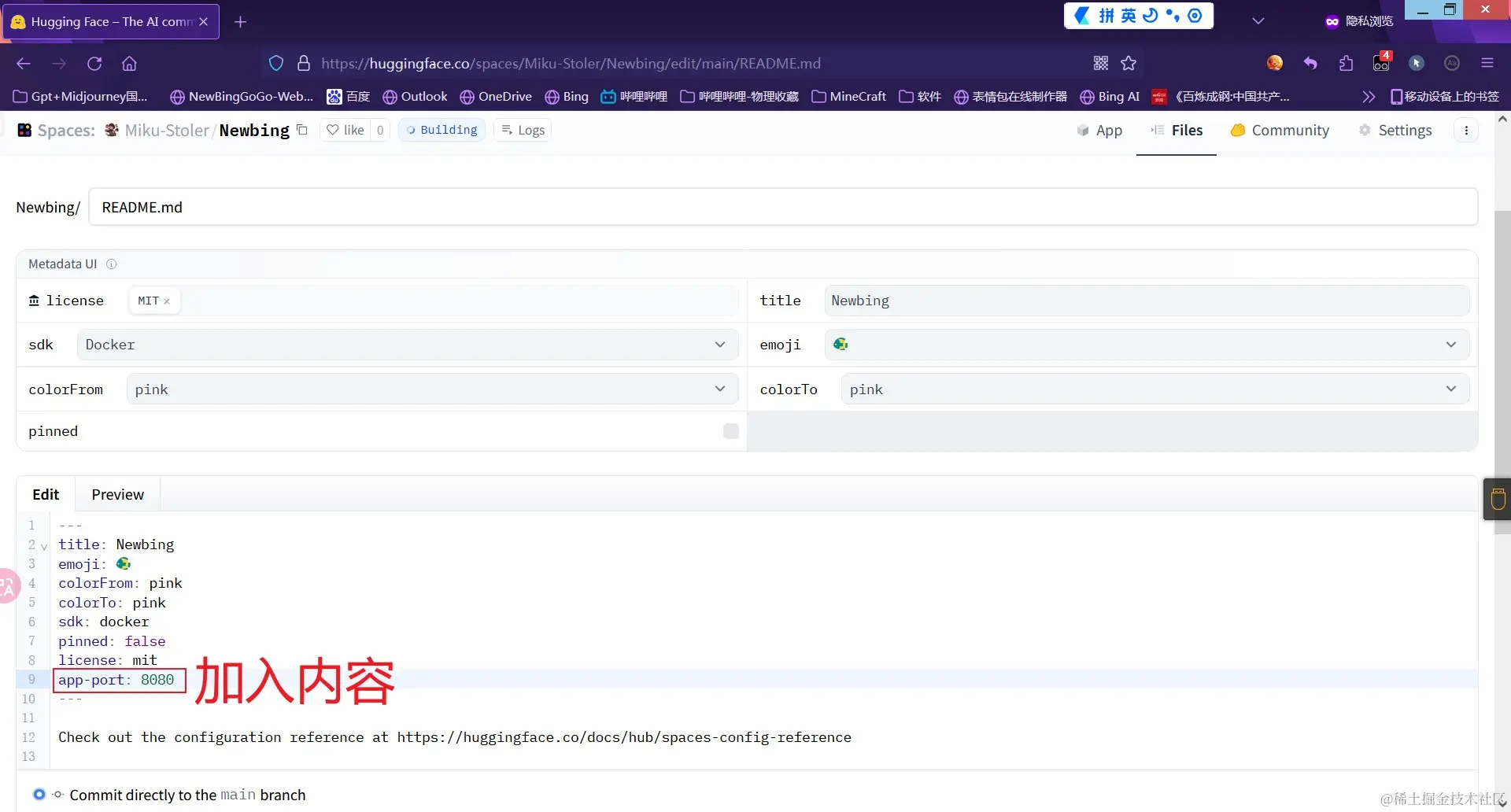Like the Newbing Space
1511x812 pixels.
click(345, 130)
